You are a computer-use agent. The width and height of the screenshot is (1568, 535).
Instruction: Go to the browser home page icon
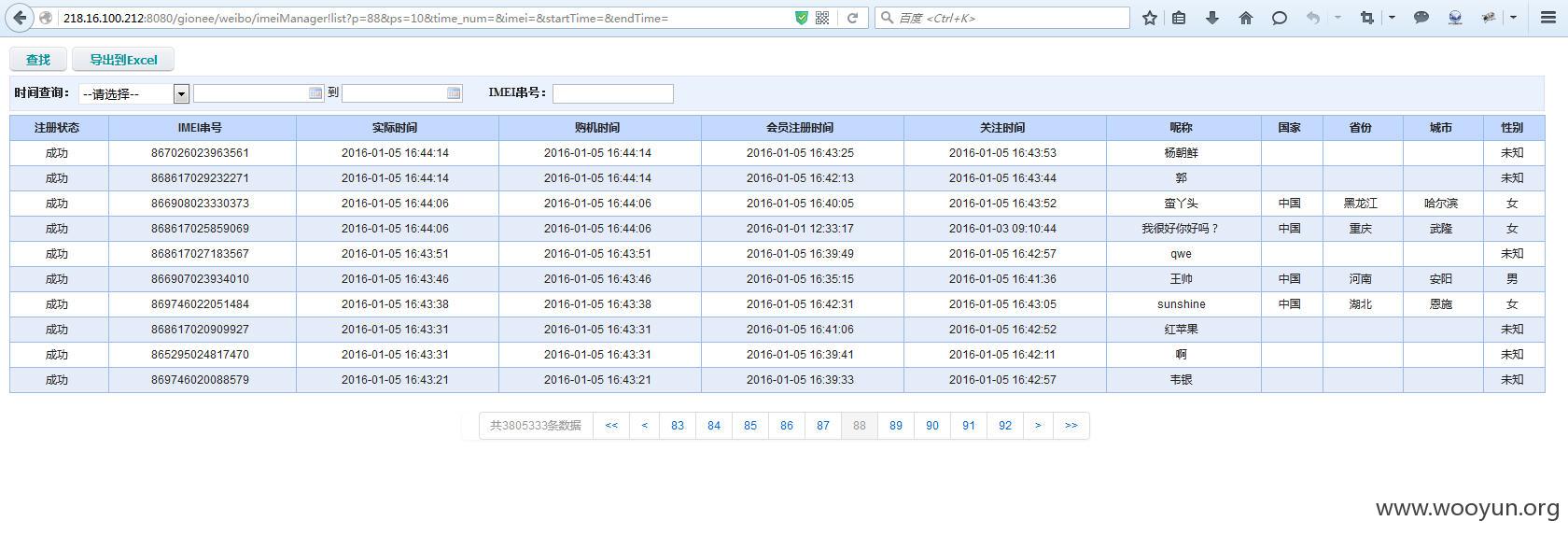[1246, 18]
